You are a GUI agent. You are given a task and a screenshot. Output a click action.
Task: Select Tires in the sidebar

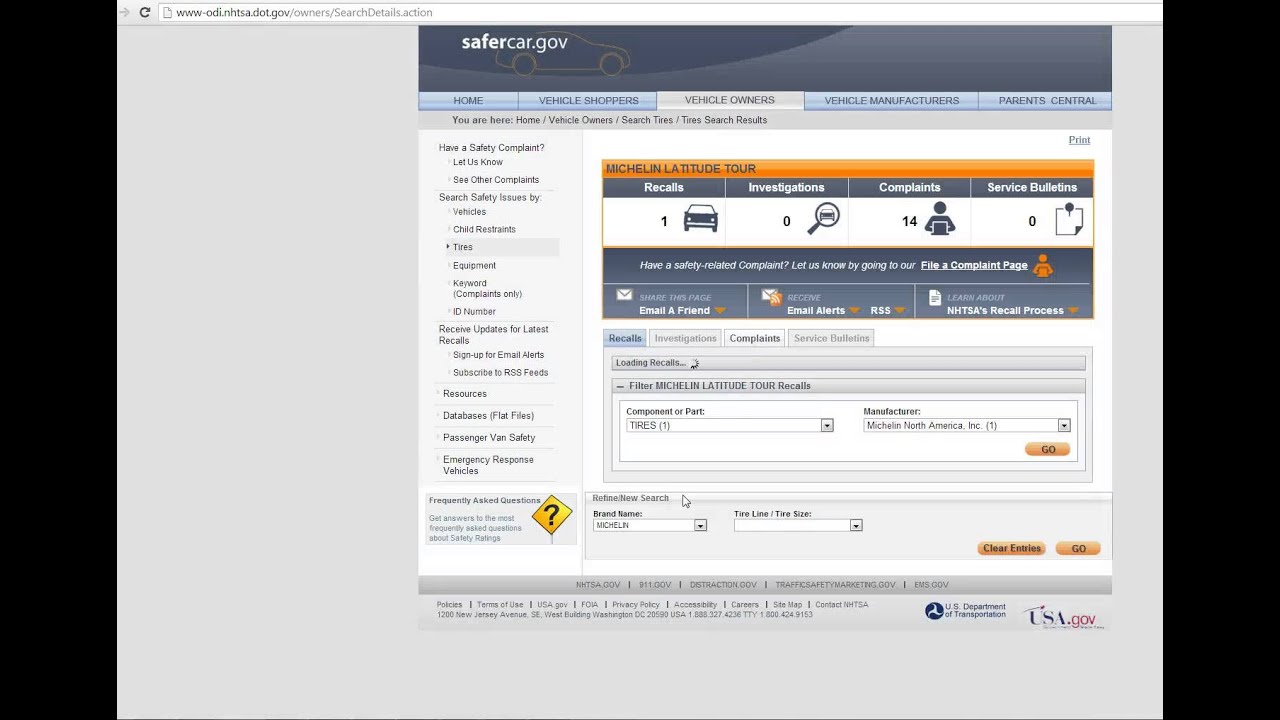[x=462, y=247]
